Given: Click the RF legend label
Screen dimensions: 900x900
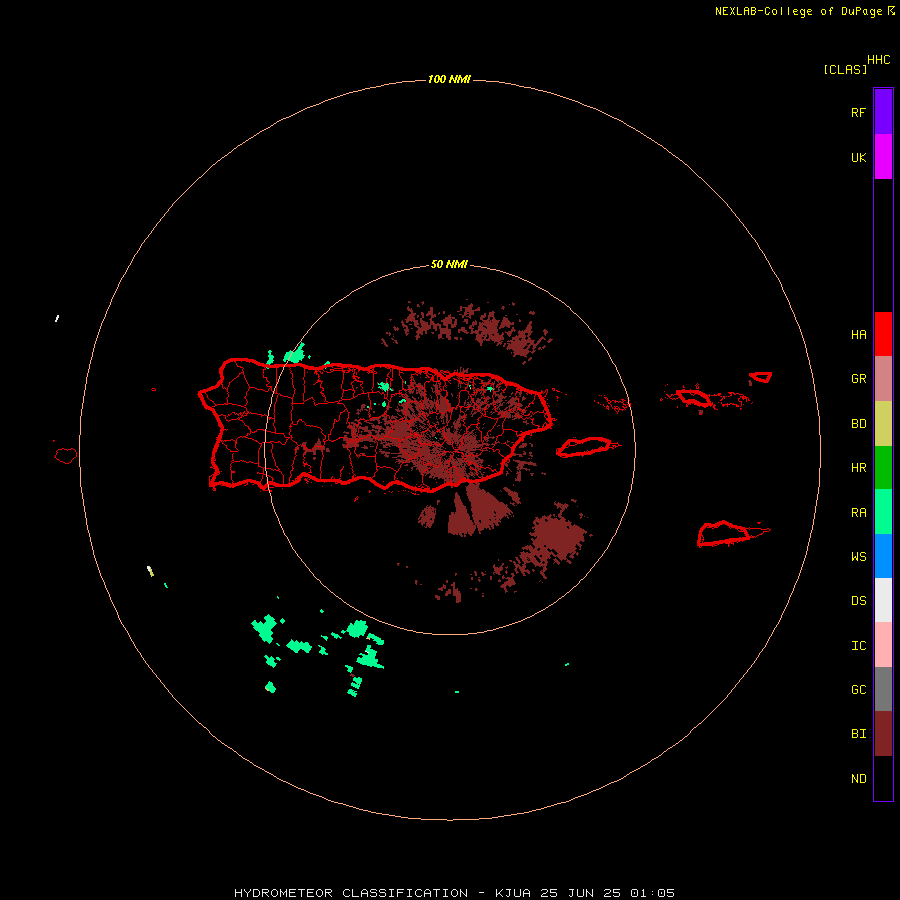Looking at the screenshot, I should coord(858,112).
